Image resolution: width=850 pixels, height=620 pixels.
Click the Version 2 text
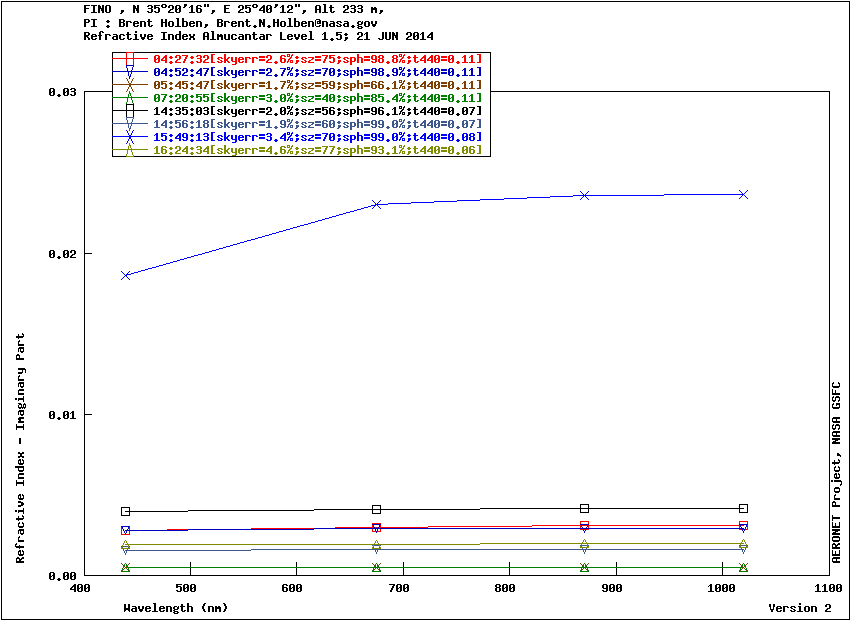pyautogui.click(x=799, y=608)
